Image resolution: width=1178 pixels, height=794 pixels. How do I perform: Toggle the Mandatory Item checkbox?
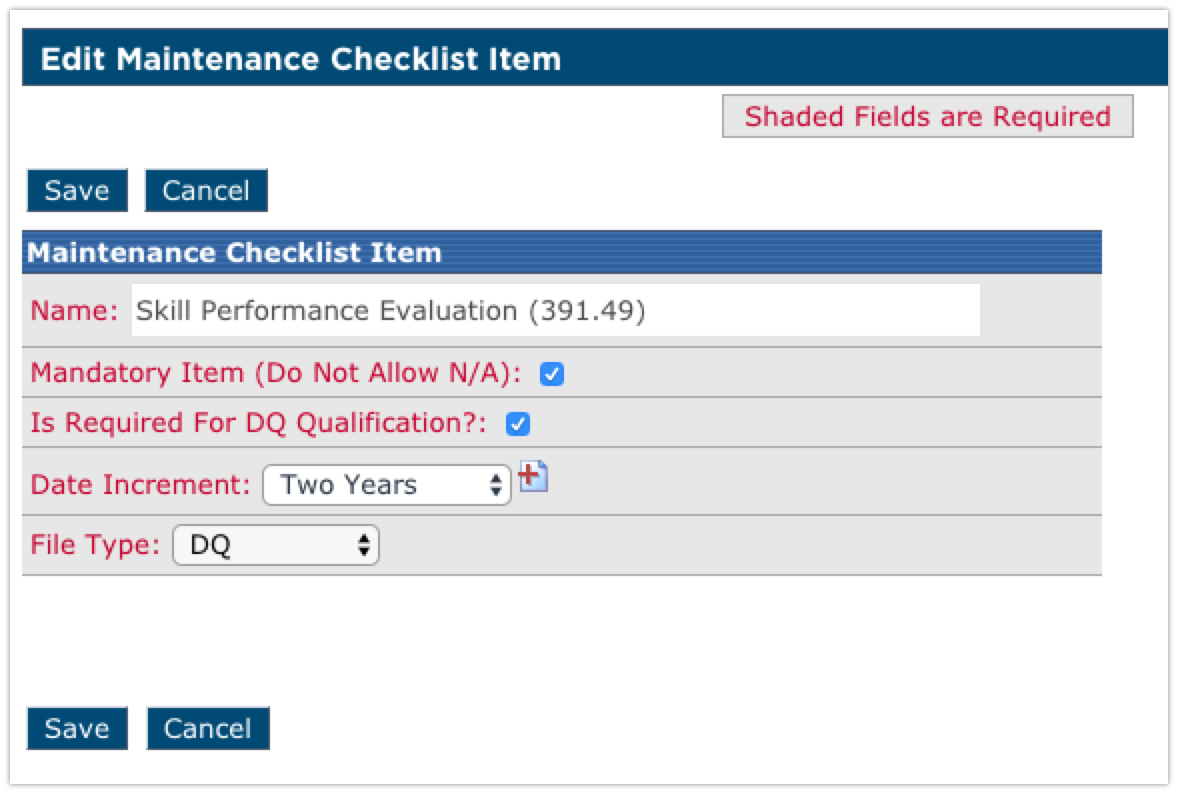pyautogui.click(x=551, y=373)
